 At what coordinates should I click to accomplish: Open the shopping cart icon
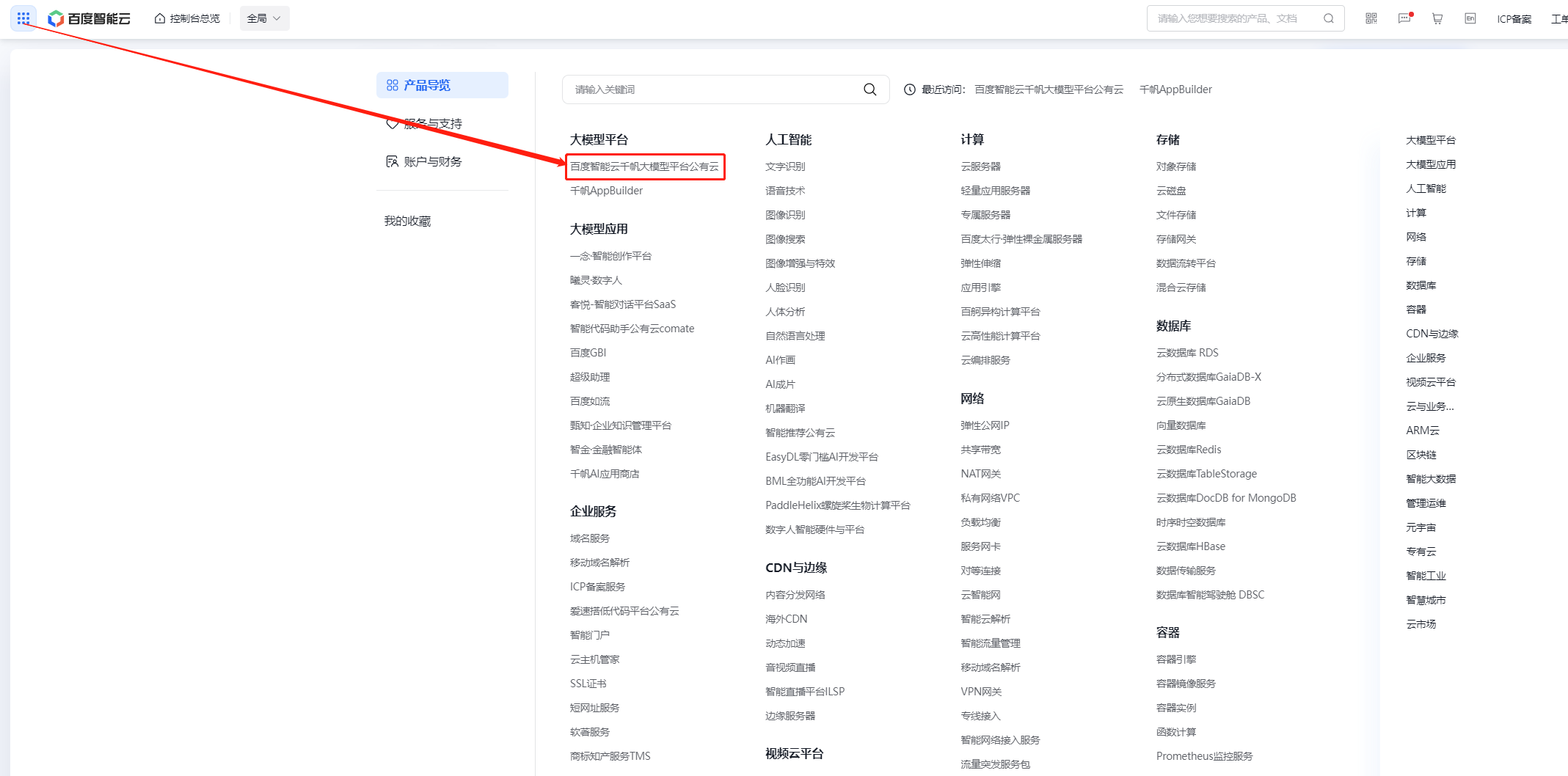[x=1437, y=18]
